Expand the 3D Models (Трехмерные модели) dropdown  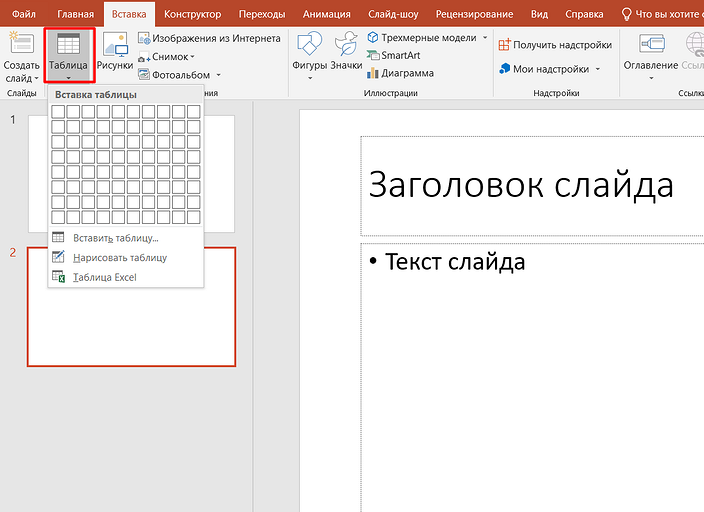[x=485, y=38]
